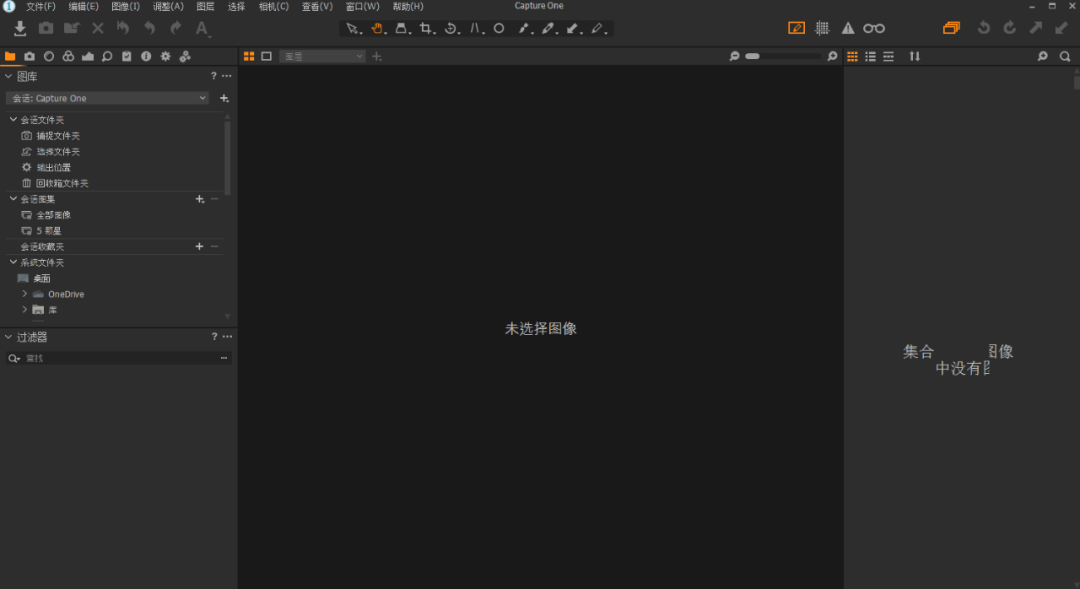Viewport: 1080px width, 589px height.
Task: Click the browser search magnifier icon
Action: click(x=1065, y=56)
